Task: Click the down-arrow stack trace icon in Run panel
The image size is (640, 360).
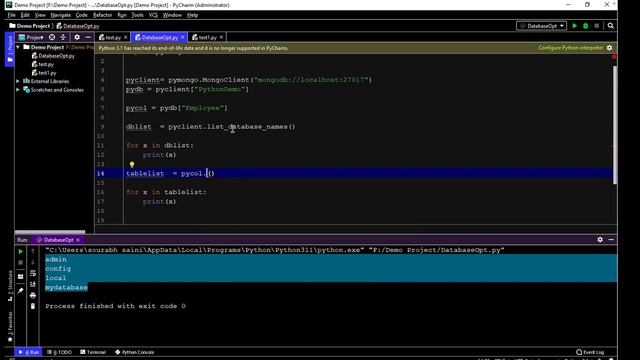Action: pyautogui.click(x=33, y=262)
